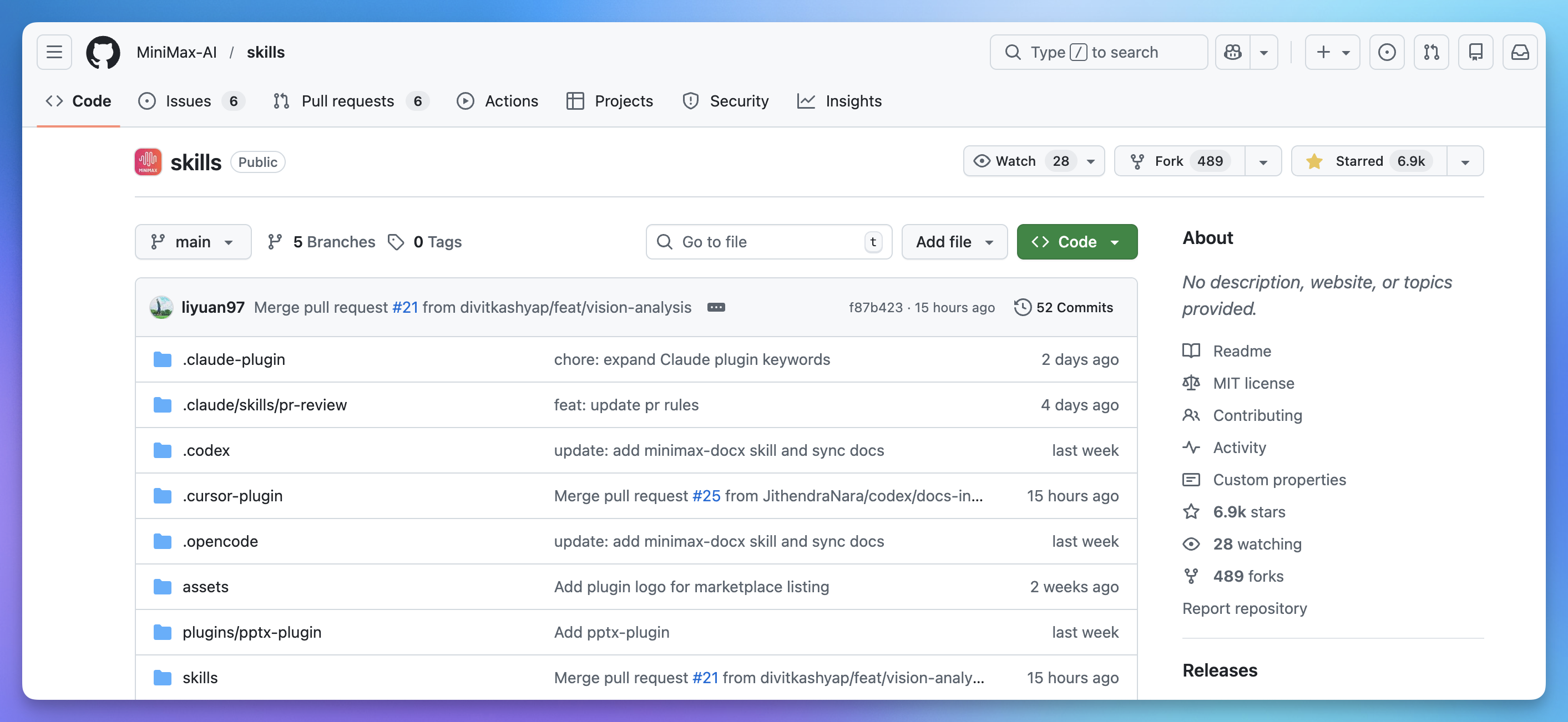Viewport: 1568px width, 722px height.
Task: Open the Add file dropdown
Action: tap(954, 242)
